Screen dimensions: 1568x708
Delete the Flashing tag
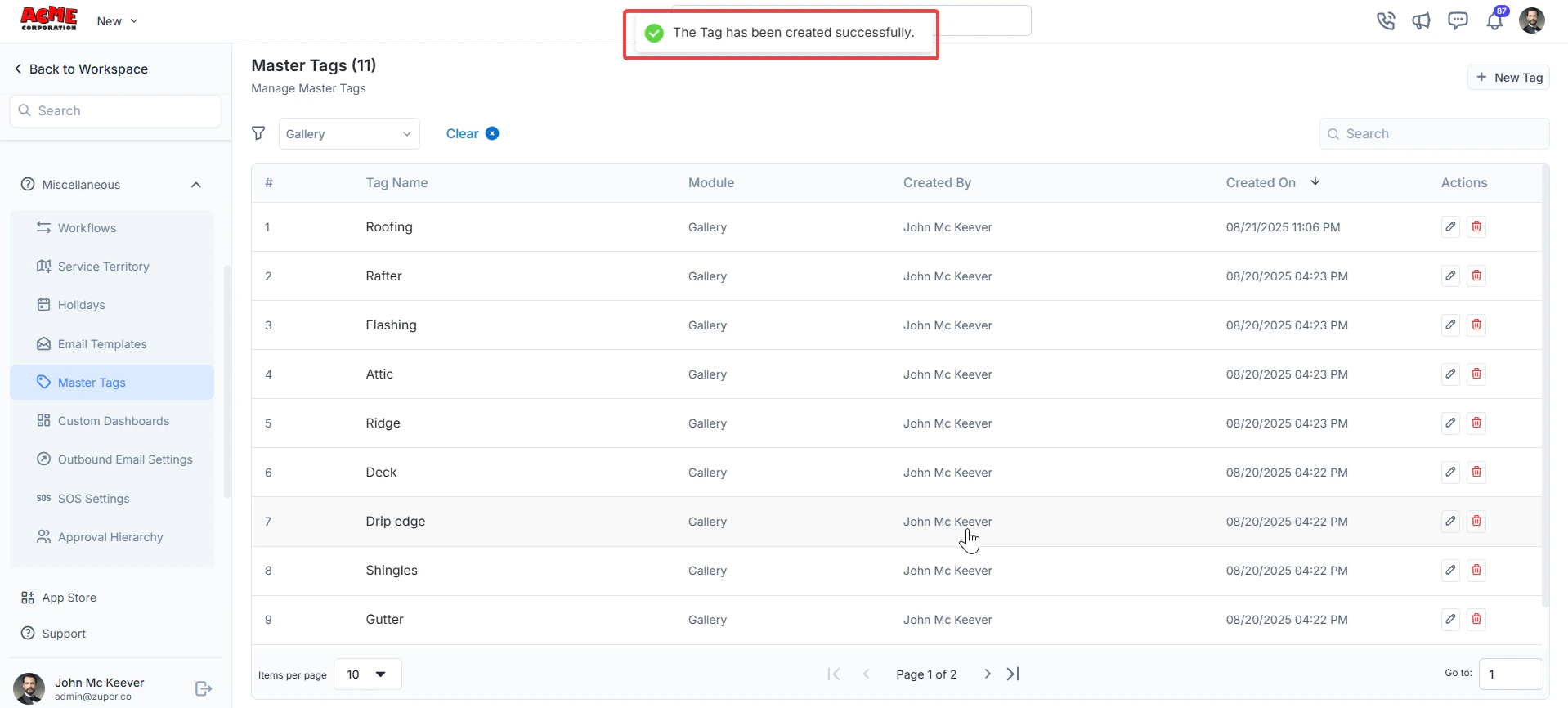click(x=1476, y=325)
